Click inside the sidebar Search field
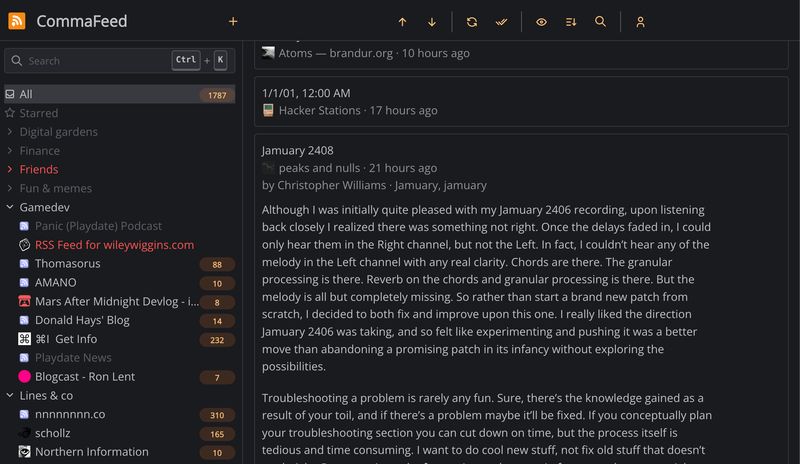This screenshot has height=464, width=800. 119,60
